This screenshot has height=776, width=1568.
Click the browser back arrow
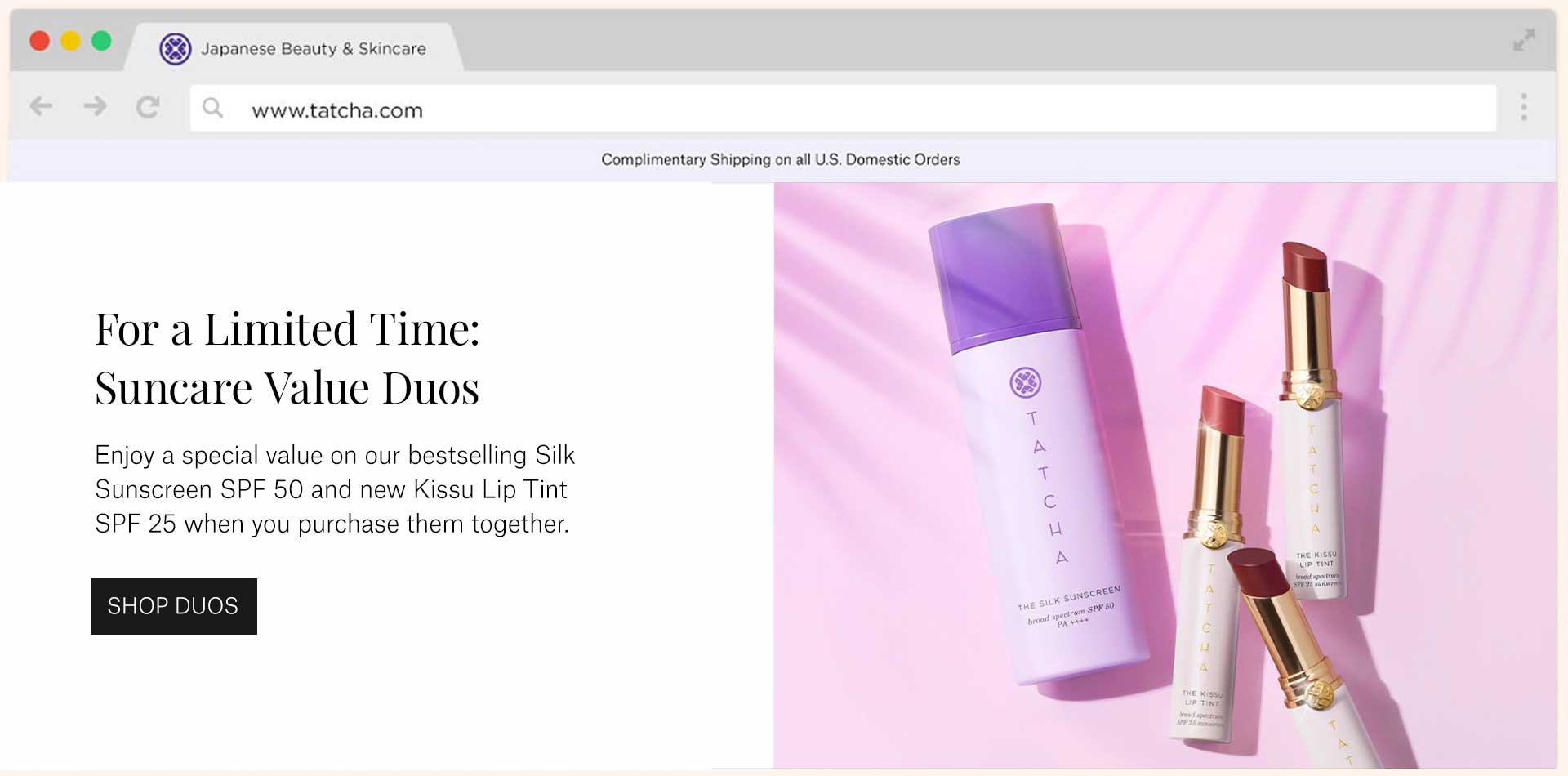41,106
